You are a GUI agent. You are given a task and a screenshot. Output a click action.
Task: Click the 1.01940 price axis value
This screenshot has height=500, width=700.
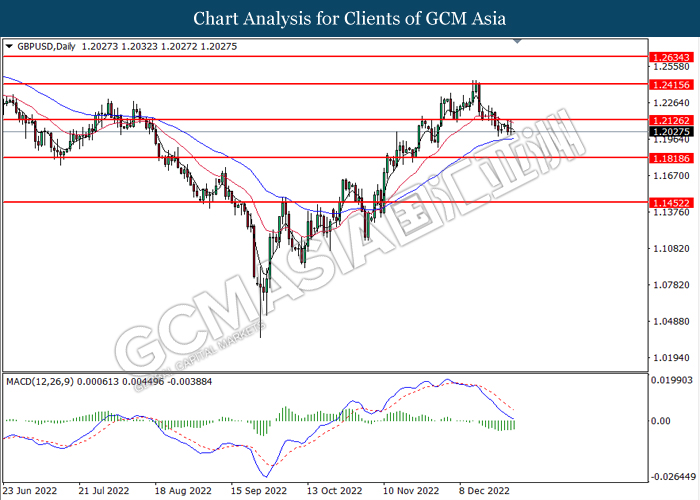coord(671,358)
